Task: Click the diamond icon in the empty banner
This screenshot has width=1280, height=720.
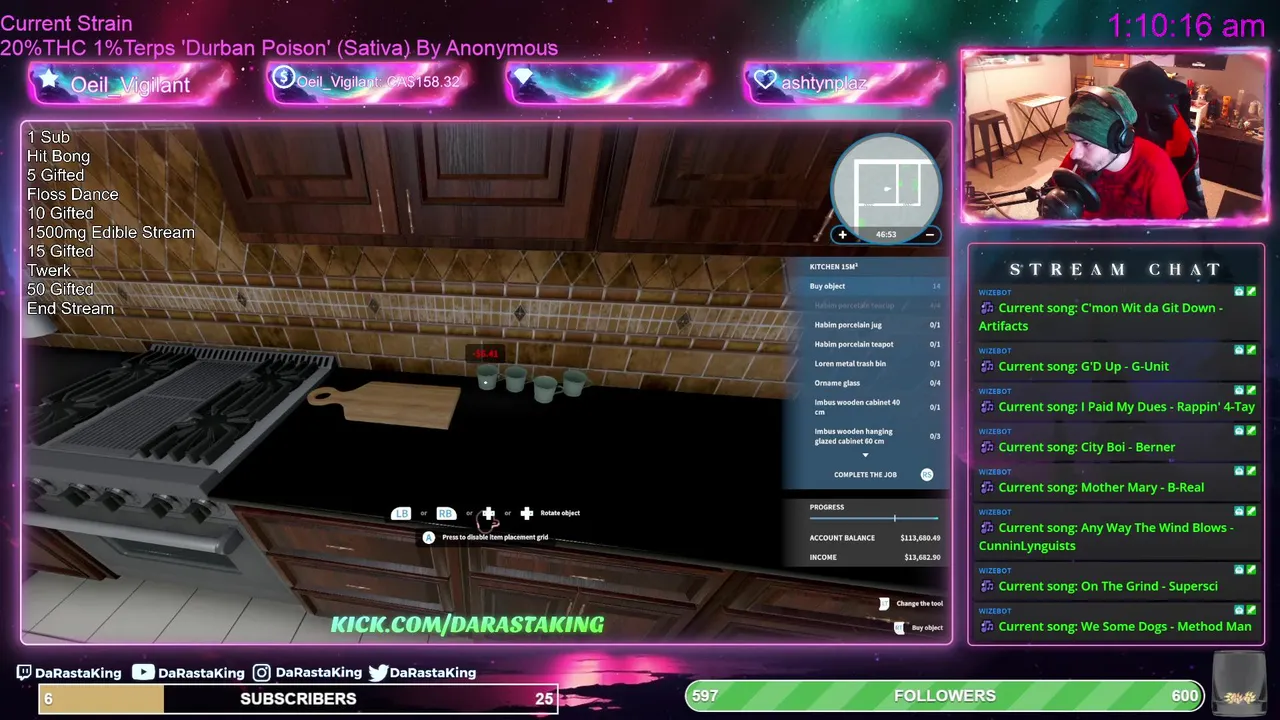Action: click(524, 78)
